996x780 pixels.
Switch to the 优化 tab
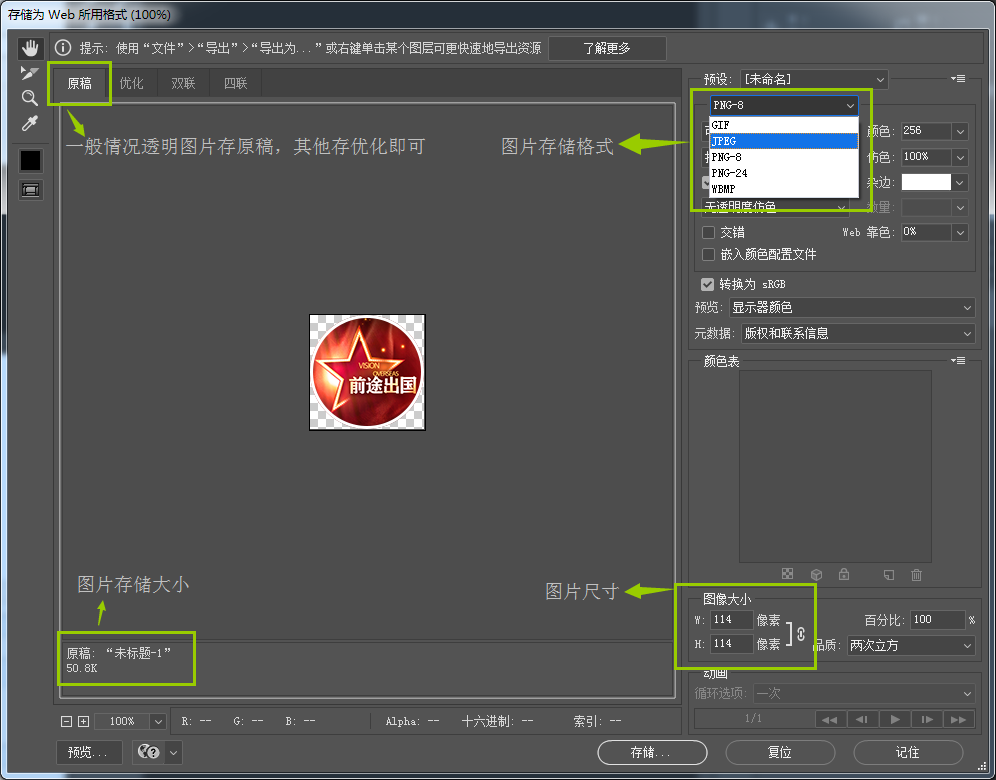point(131,83)
